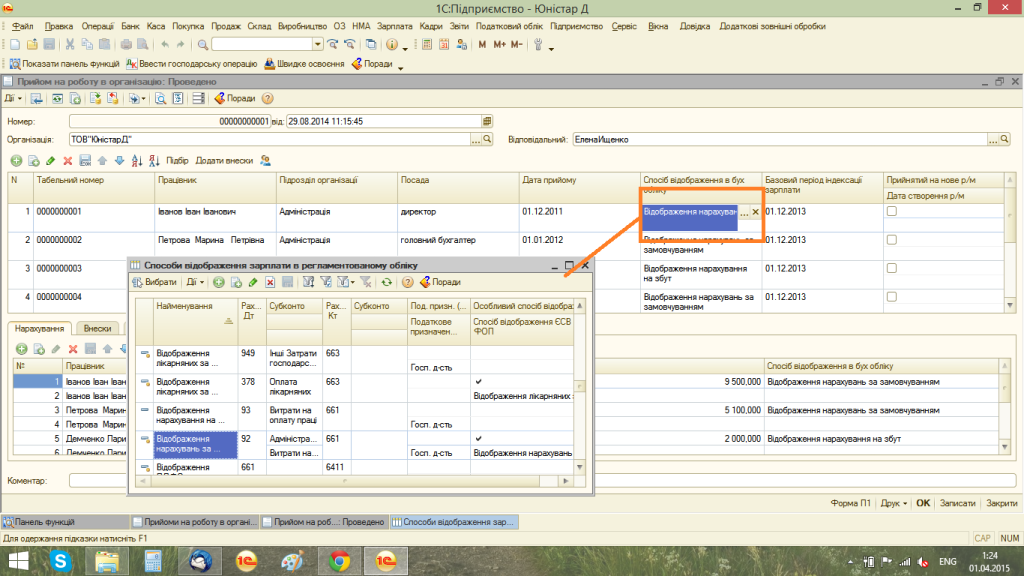Viewport: 1024px width, 576px height.
Task: Mark item for deletion in Способи відображення dialog toolbar
Action: click(x=270, y=282)
